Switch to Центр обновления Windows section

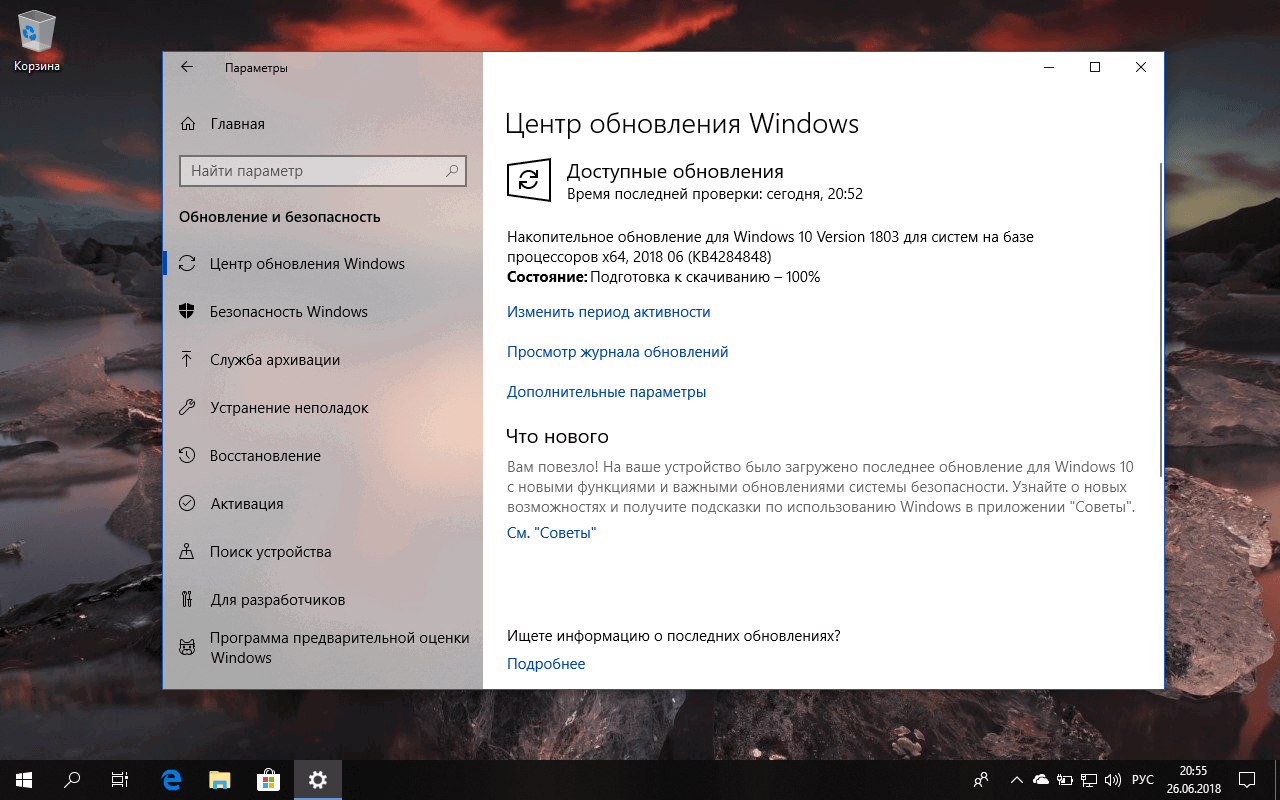[x=307, y=263]
